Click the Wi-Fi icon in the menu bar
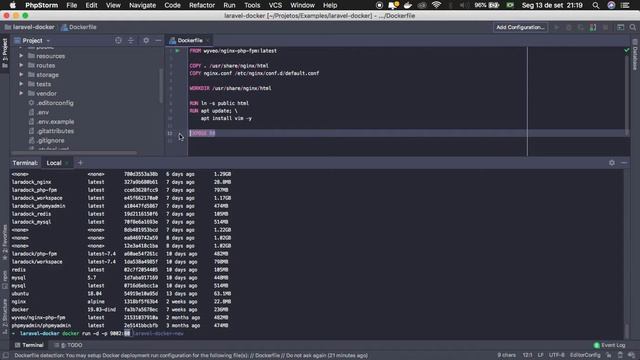 click(436, 5)
